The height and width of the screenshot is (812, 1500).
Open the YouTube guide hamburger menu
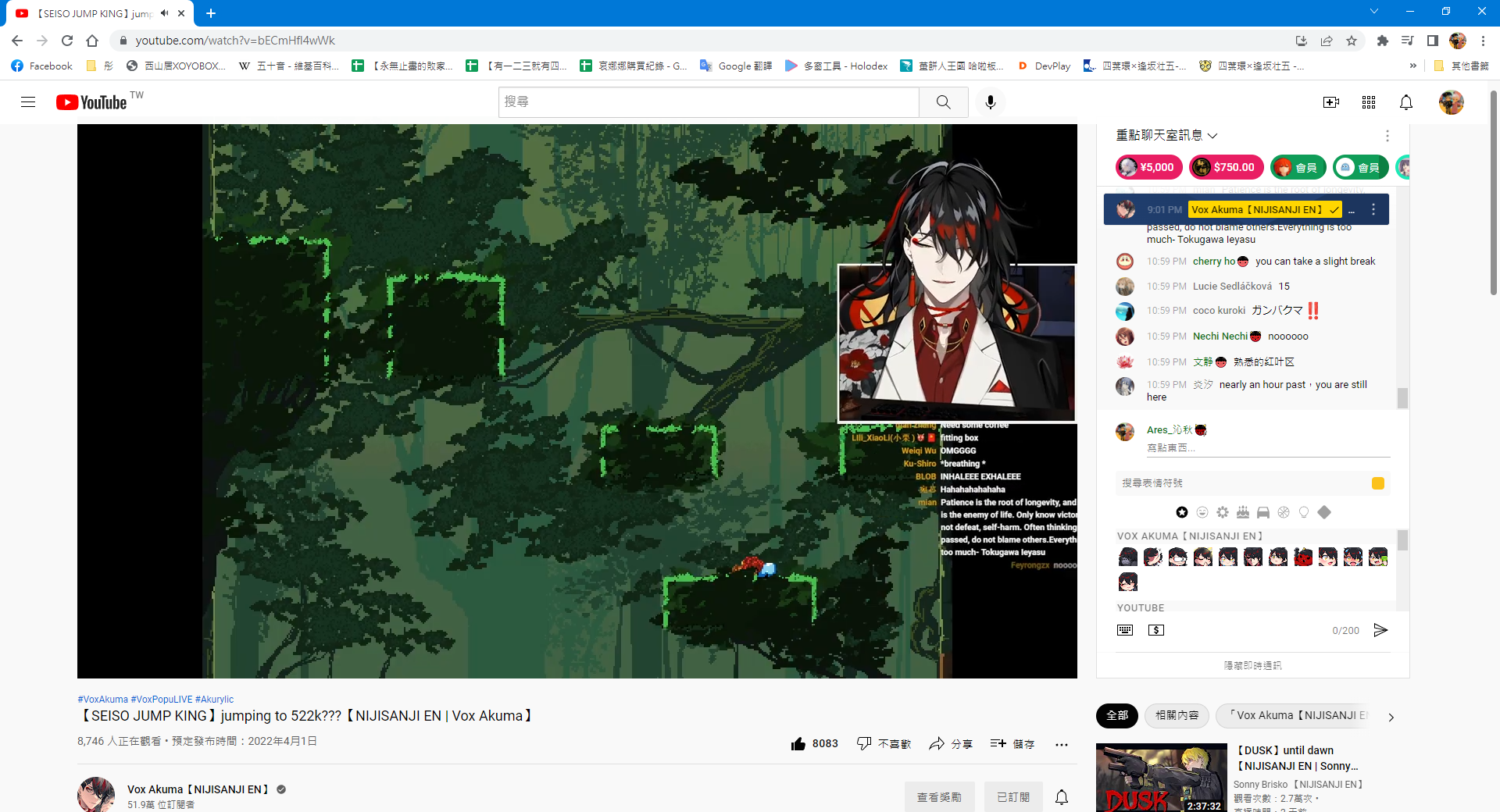click(x=28, y=102)
